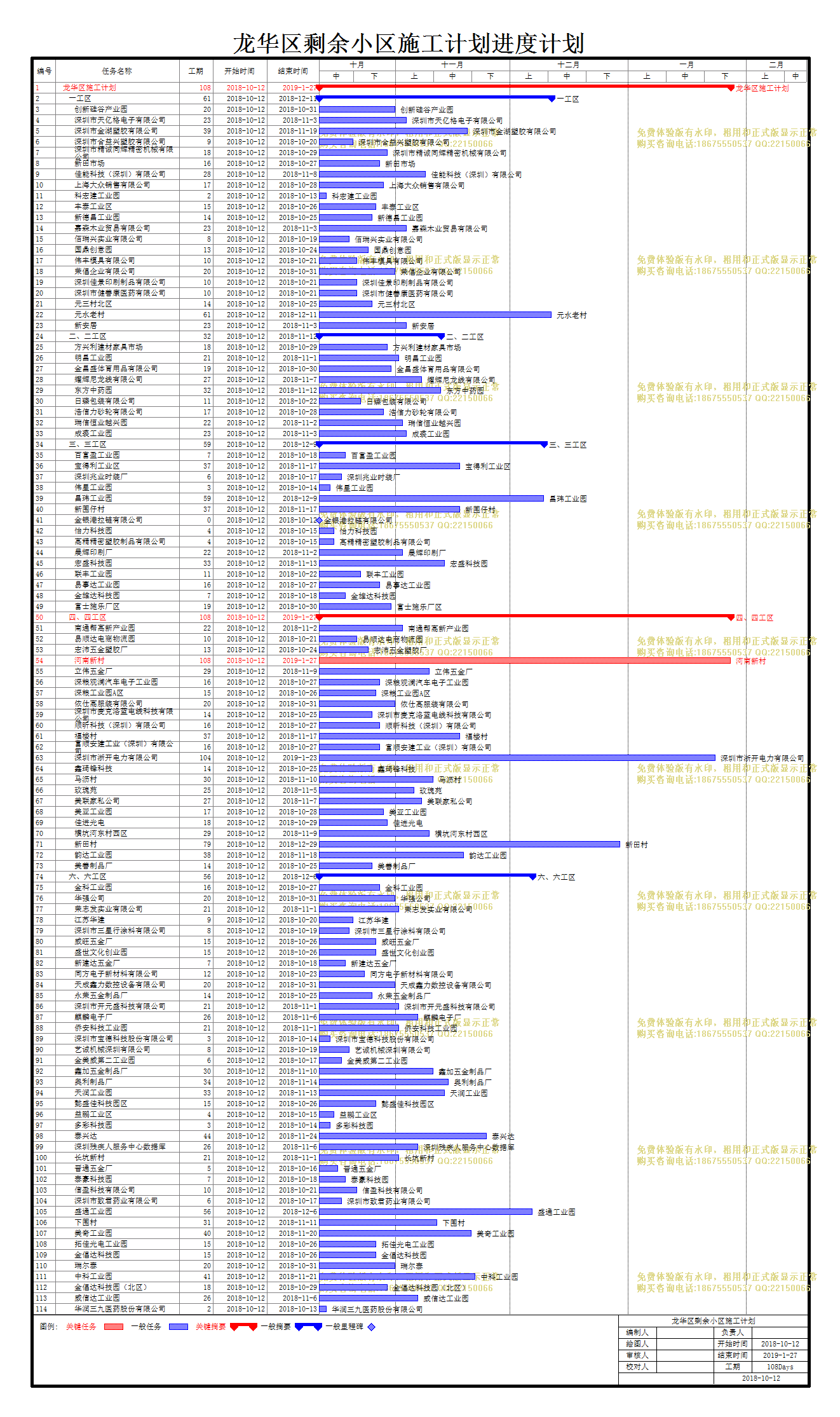This screenshot has width=840, height=1417.
Task: Select row 1 task name 龙华区施工计划
Action: point(90,88)
